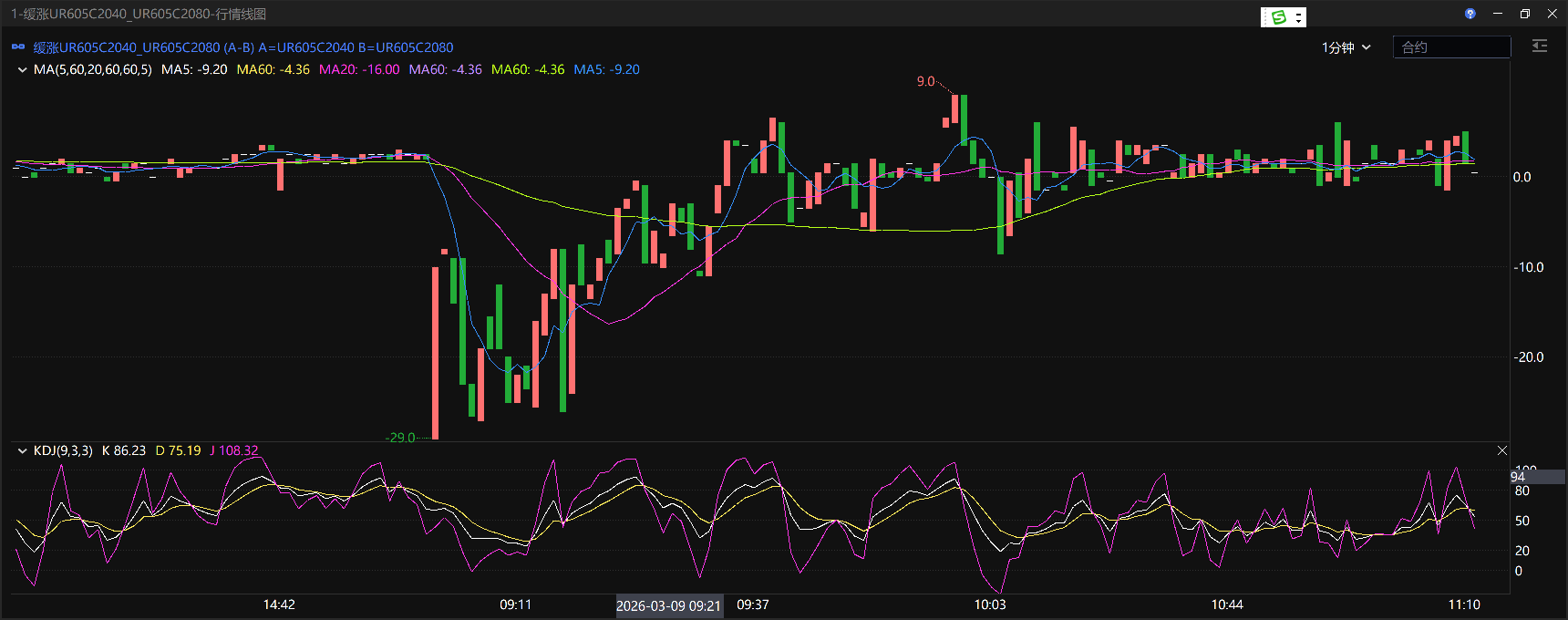Click the -29.0 low price label
This screenshot has height=620, width=1568.
(400, 438)
